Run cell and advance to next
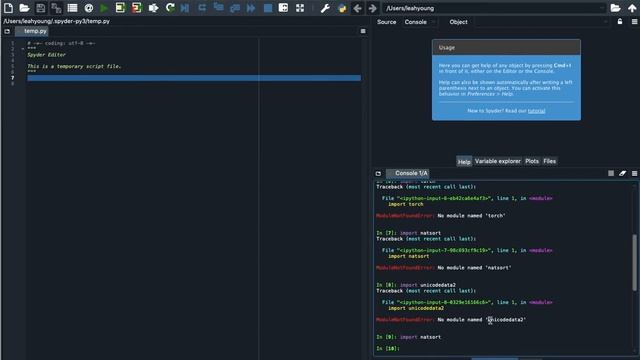Screen dimensions: 640x360 click(136, 8)
